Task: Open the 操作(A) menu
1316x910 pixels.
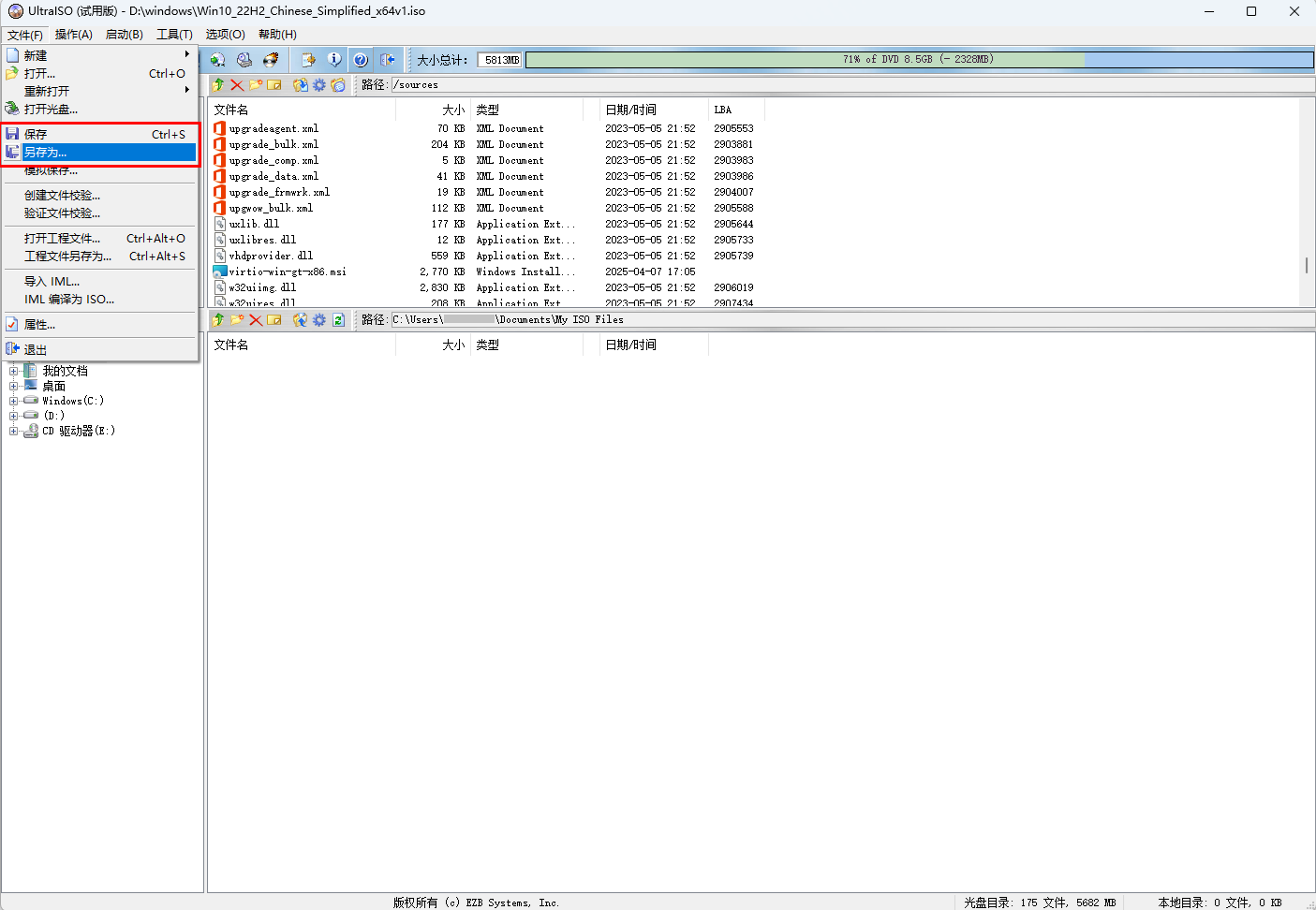Action: (74, 35)
